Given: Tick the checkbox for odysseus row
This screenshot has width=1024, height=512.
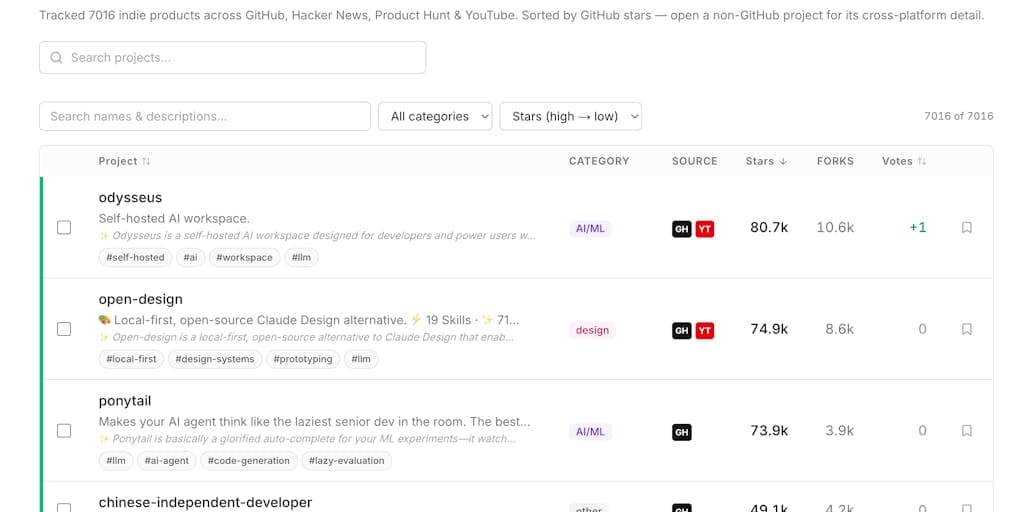Looking at the screenshot, I should (64, 227).
